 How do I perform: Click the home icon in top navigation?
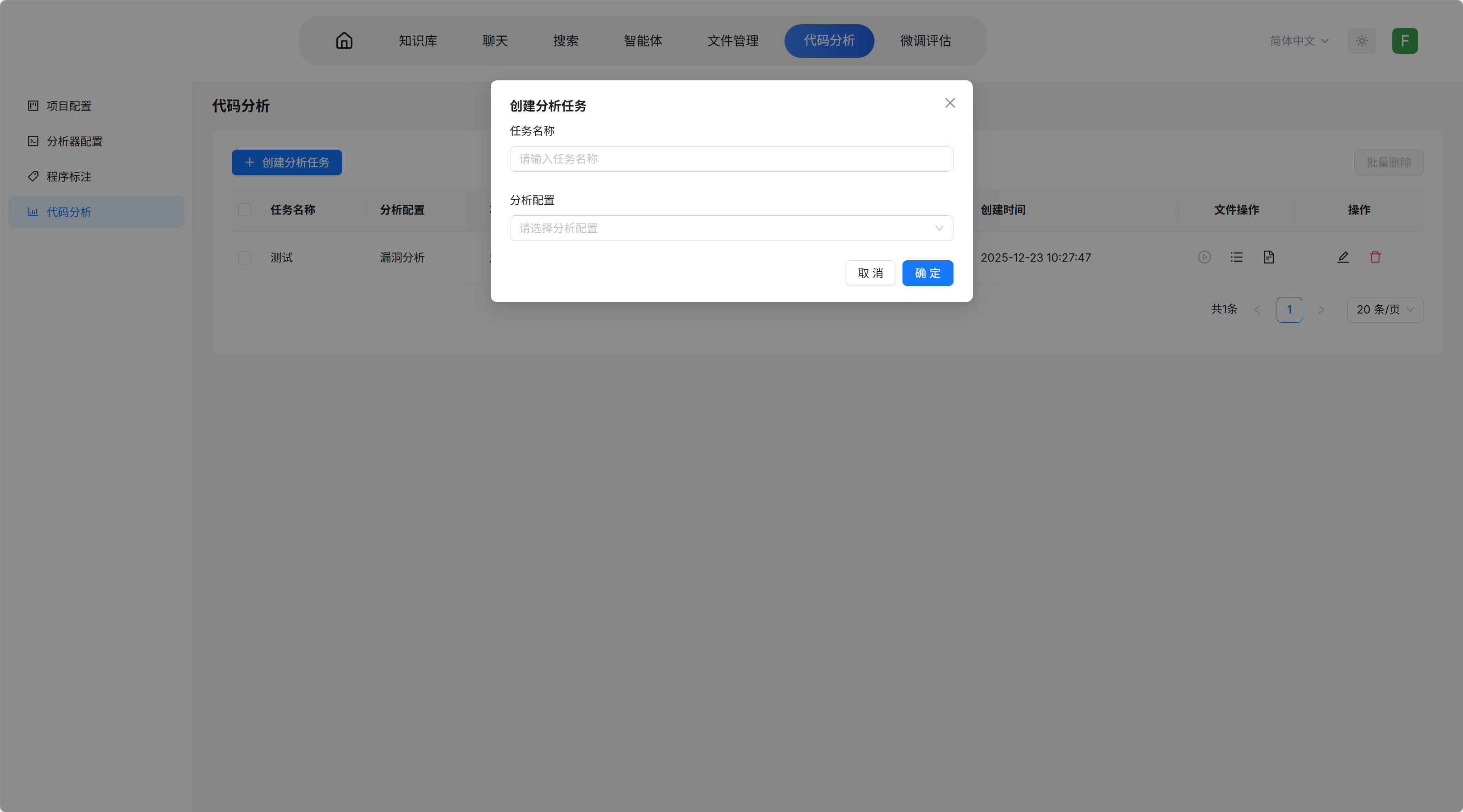344,40
